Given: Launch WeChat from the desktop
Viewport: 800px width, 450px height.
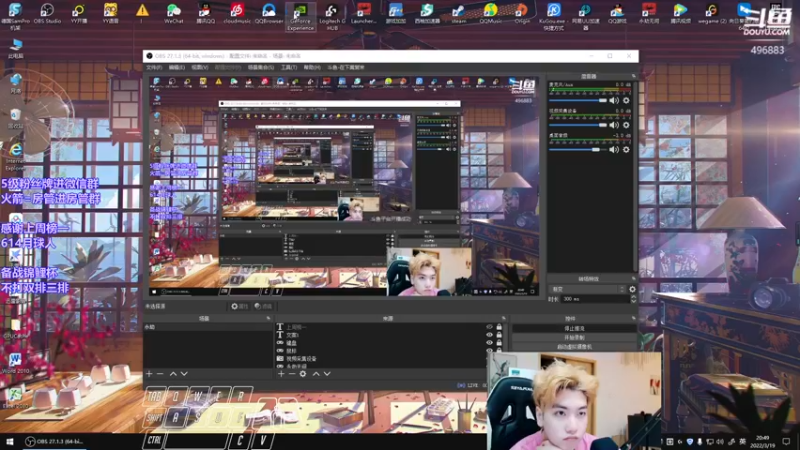Looking at the screenshot, I should point(173,13).
